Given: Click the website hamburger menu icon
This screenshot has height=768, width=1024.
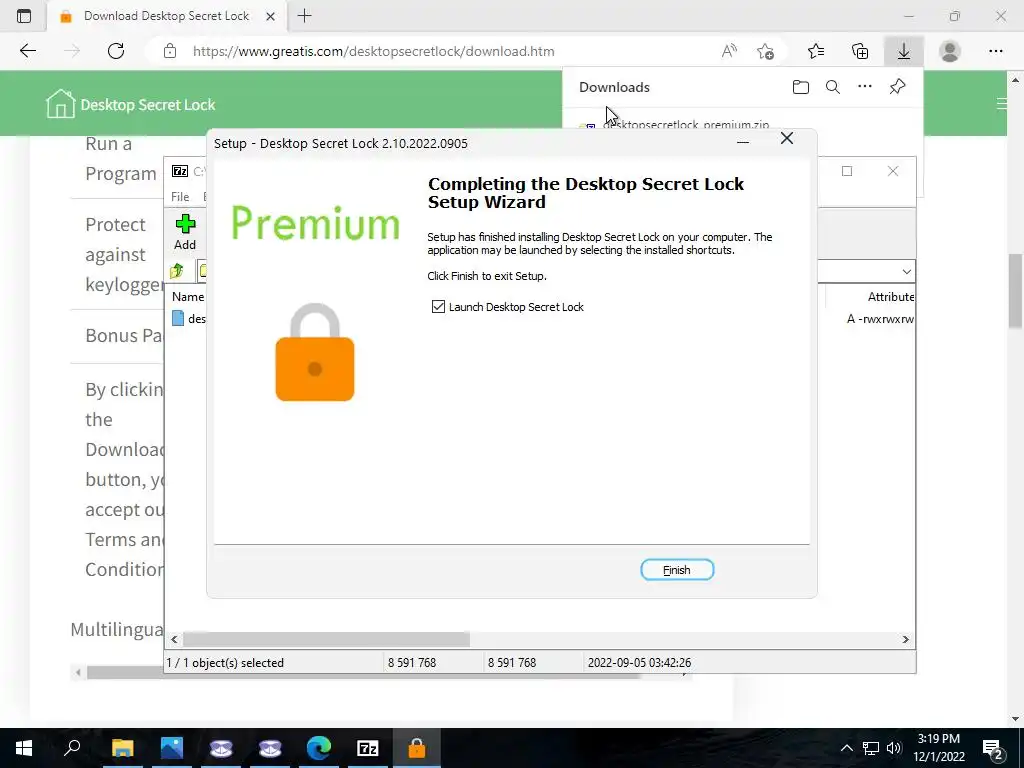Looking at the screenshot, I should (1001, 104).
